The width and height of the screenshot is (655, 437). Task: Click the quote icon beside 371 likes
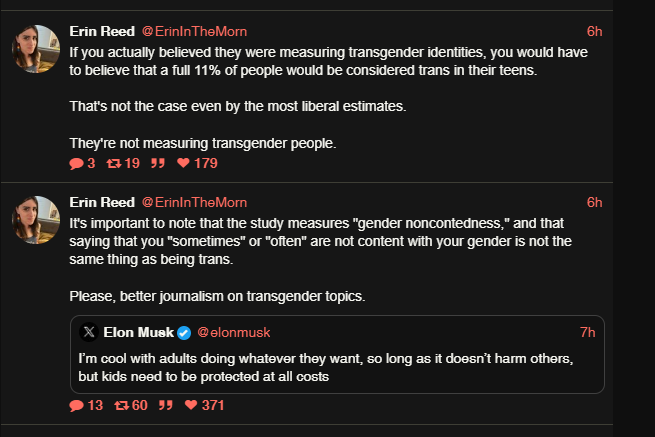coord(164,405)
